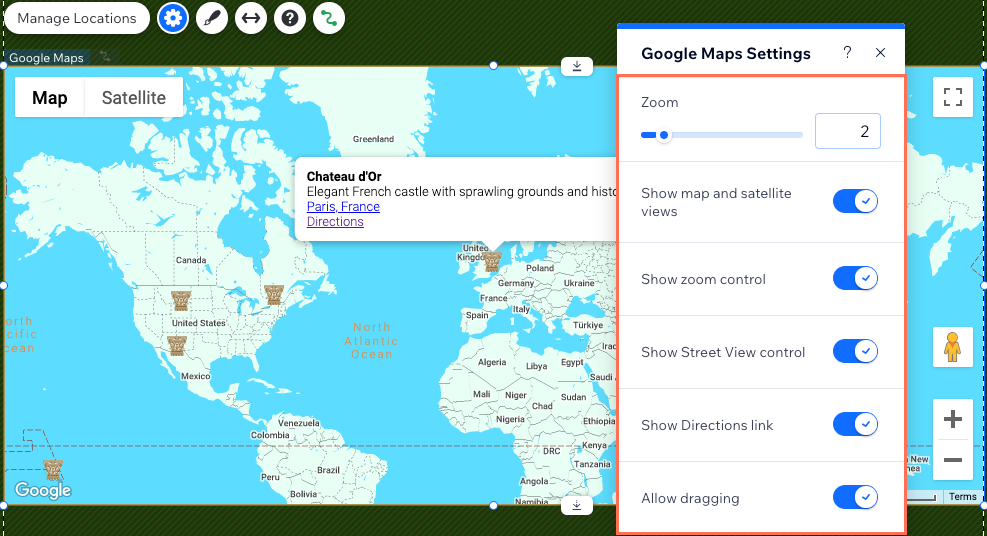Image resolution: width=987 pixels, height=536 pixels.
Task: Select the top download handle icon
Action: tap(577, 66)
